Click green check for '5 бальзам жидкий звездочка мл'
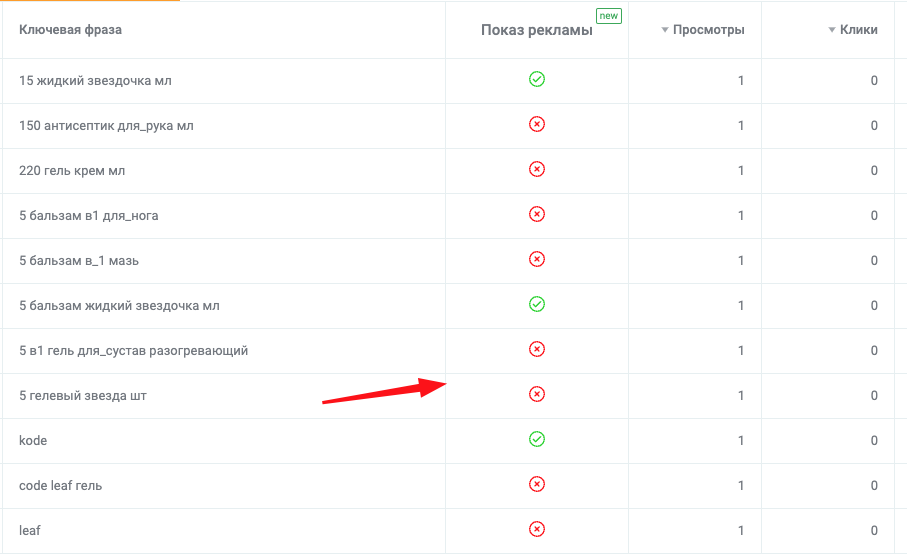Viewport: 907px width, 557px height. coord(537,304)
